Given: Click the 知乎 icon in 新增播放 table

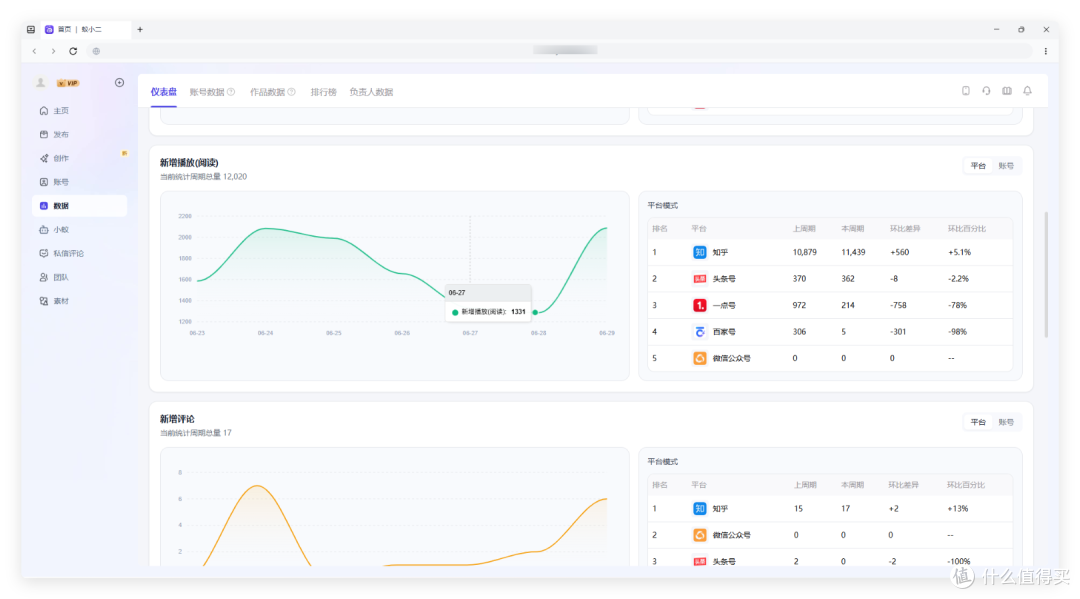Looking at the screenshot, I should (699, 253).
